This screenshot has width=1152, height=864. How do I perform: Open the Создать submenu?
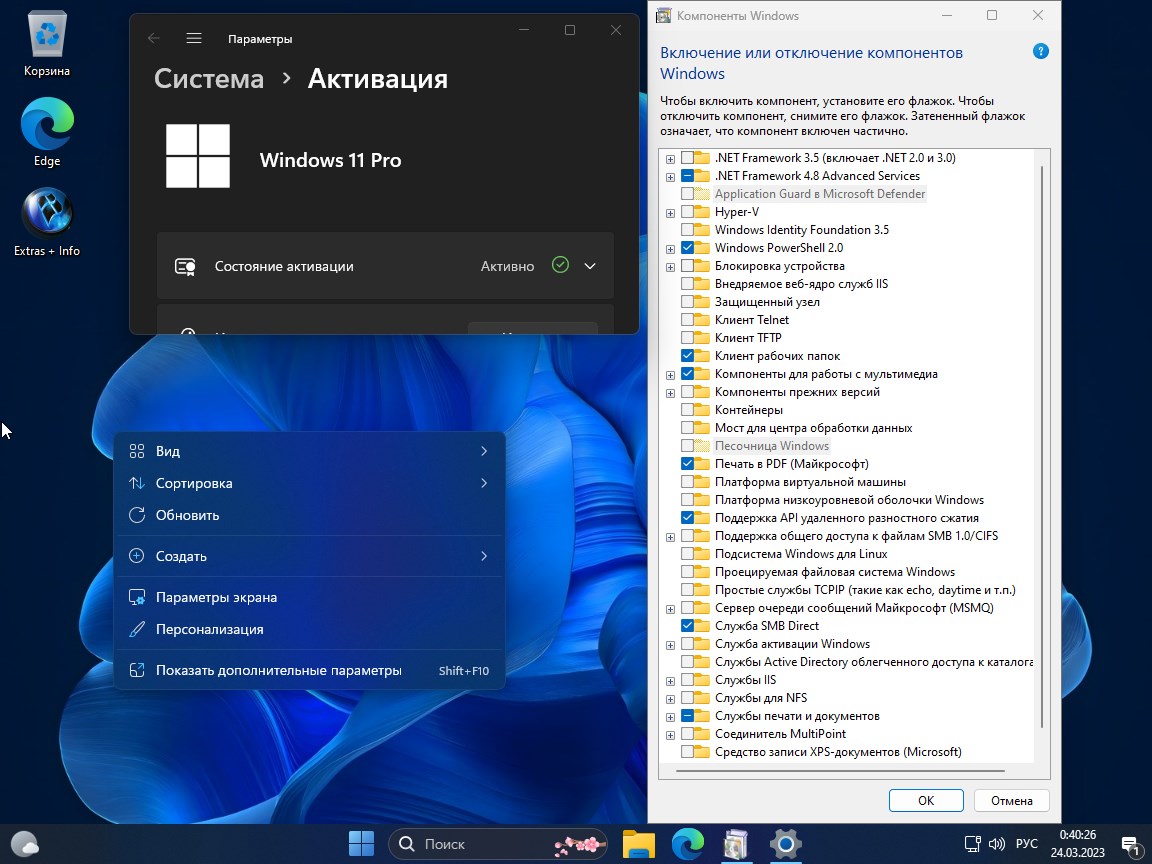[309, 556]
